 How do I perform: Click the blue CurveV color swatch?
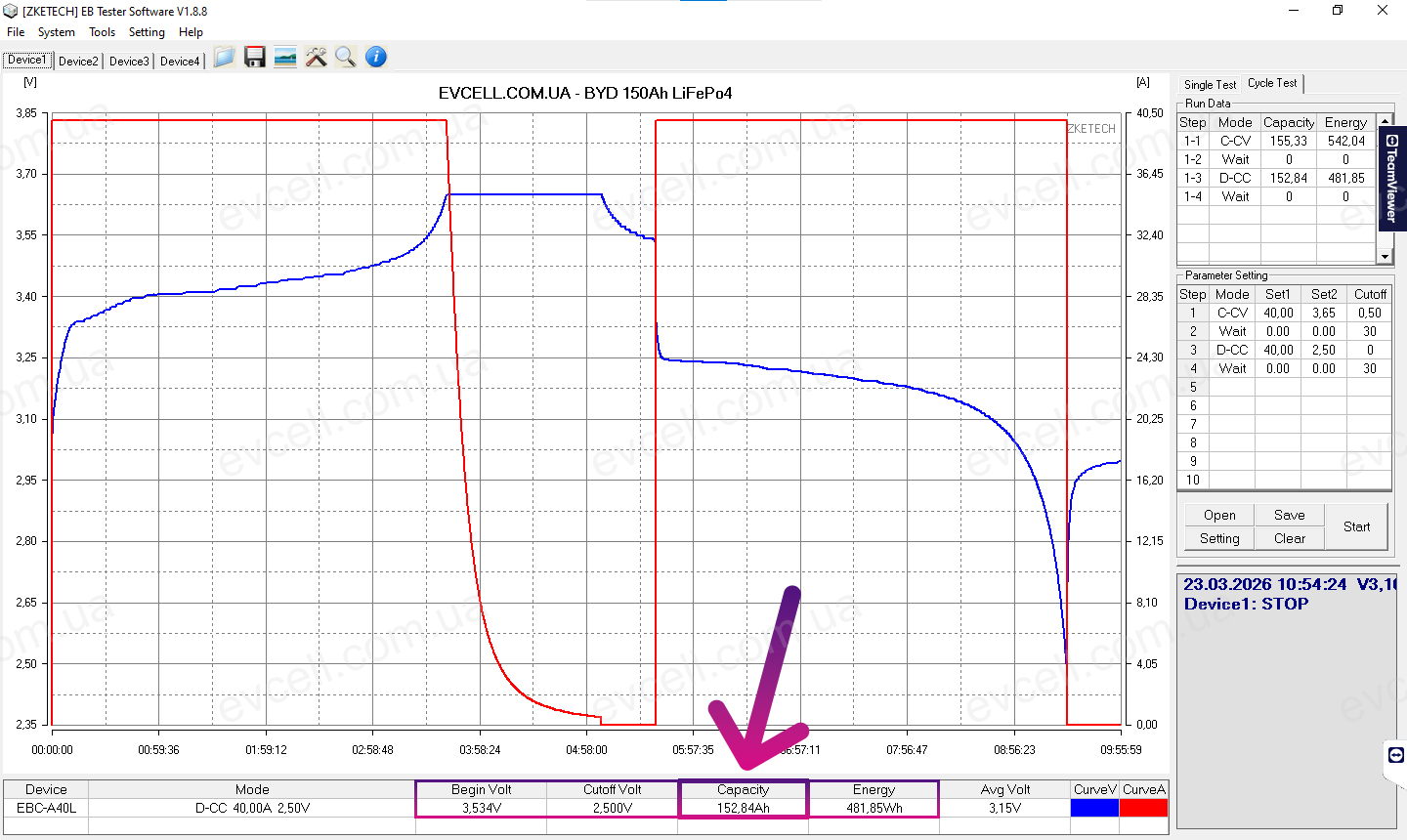(1094, 808)
